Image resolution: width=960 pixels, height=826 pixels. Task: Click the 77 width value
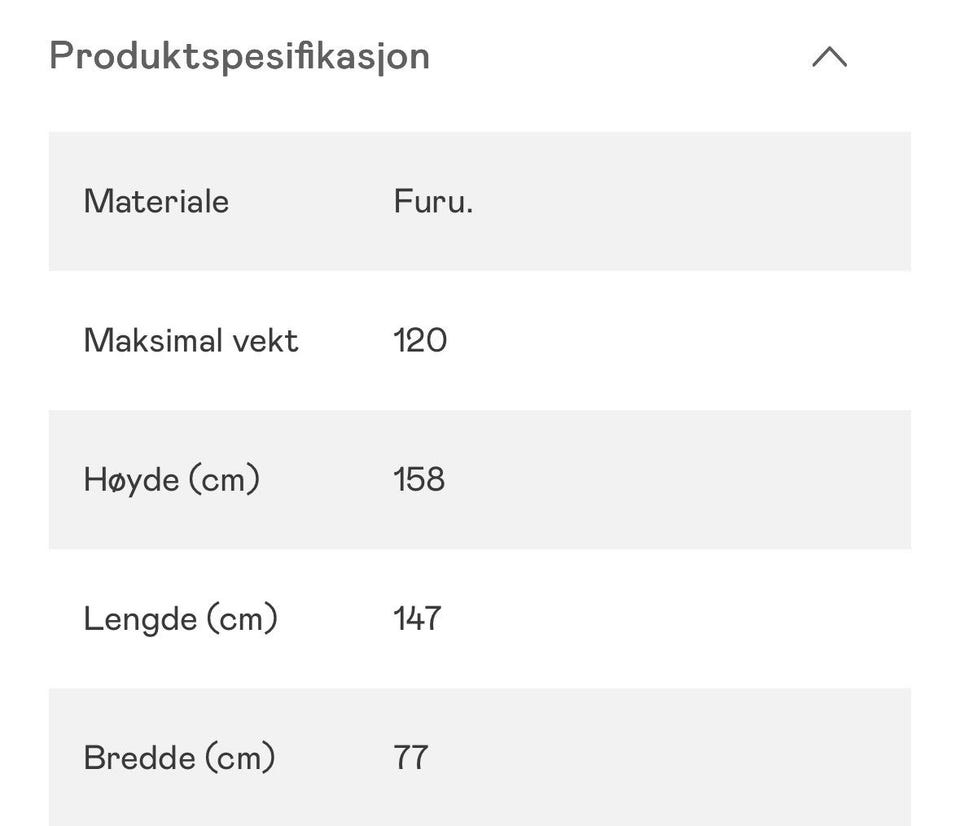pyautogui.click(x=411, y=758)
